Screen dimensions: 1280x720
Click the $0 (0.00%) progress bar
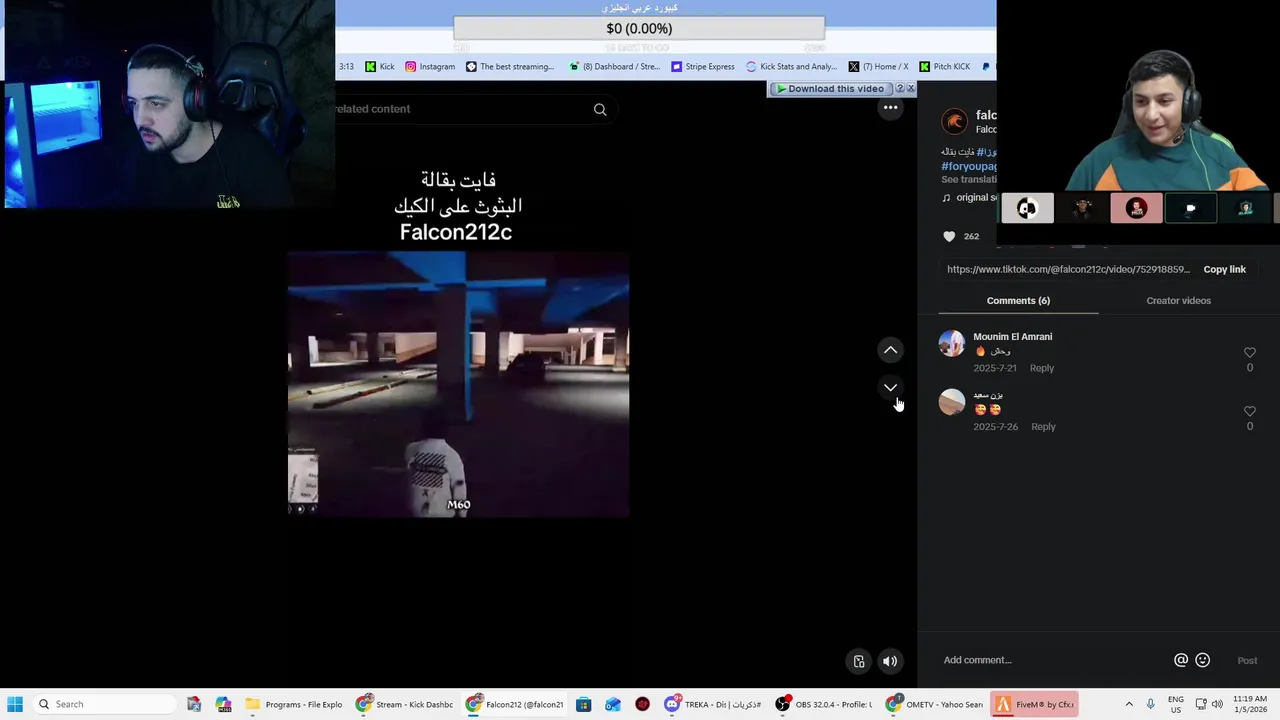coord(639,28)
